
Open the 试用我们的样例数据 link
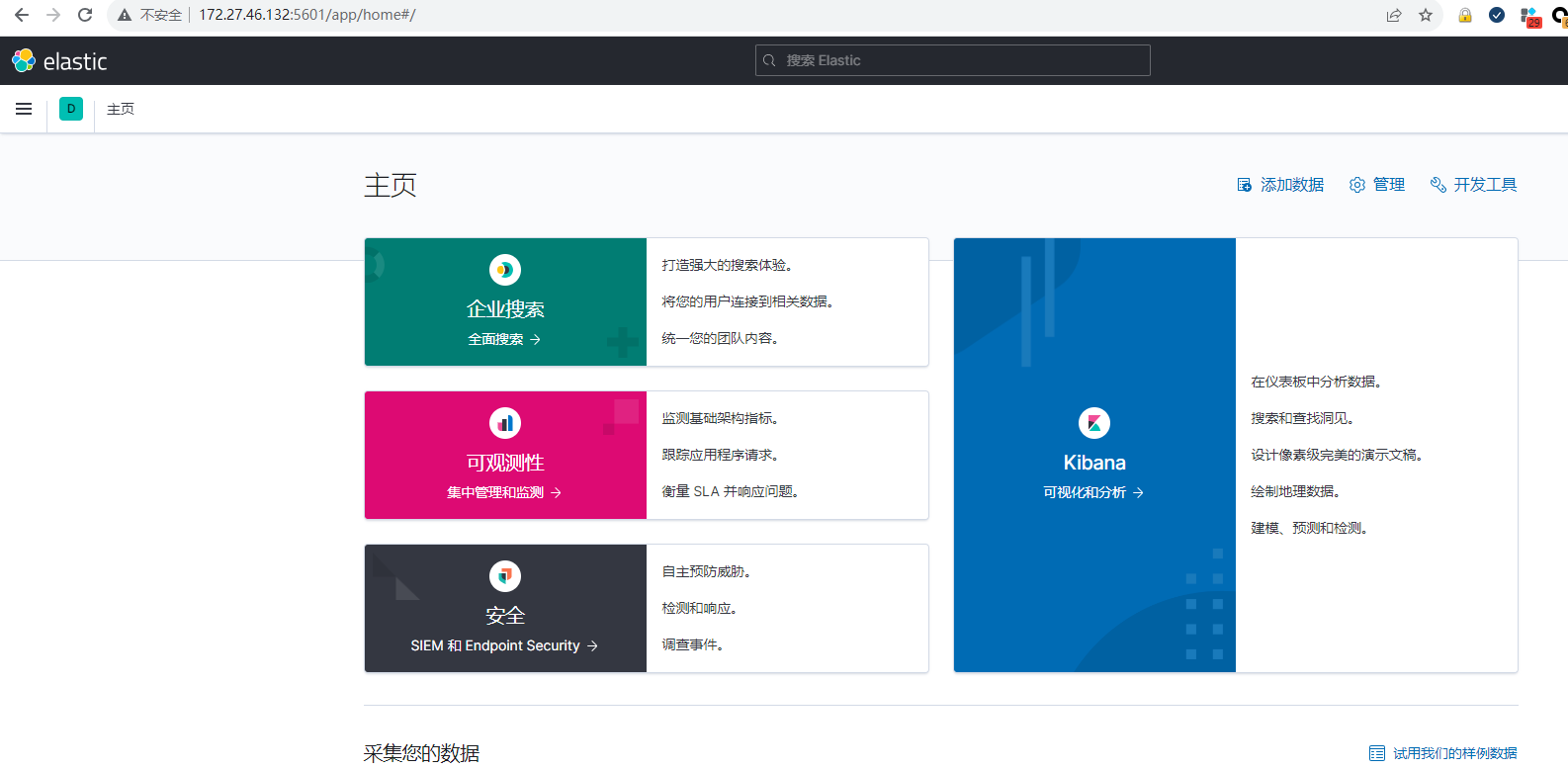coord(1443,753)
